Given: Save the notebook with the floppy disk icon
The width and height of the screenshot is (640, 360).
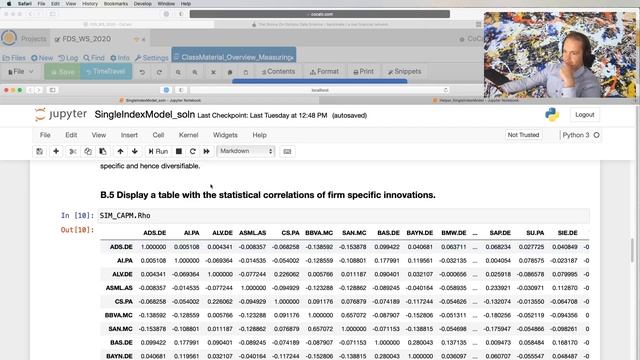Looking at the screenshot, I should click(40, 151).
